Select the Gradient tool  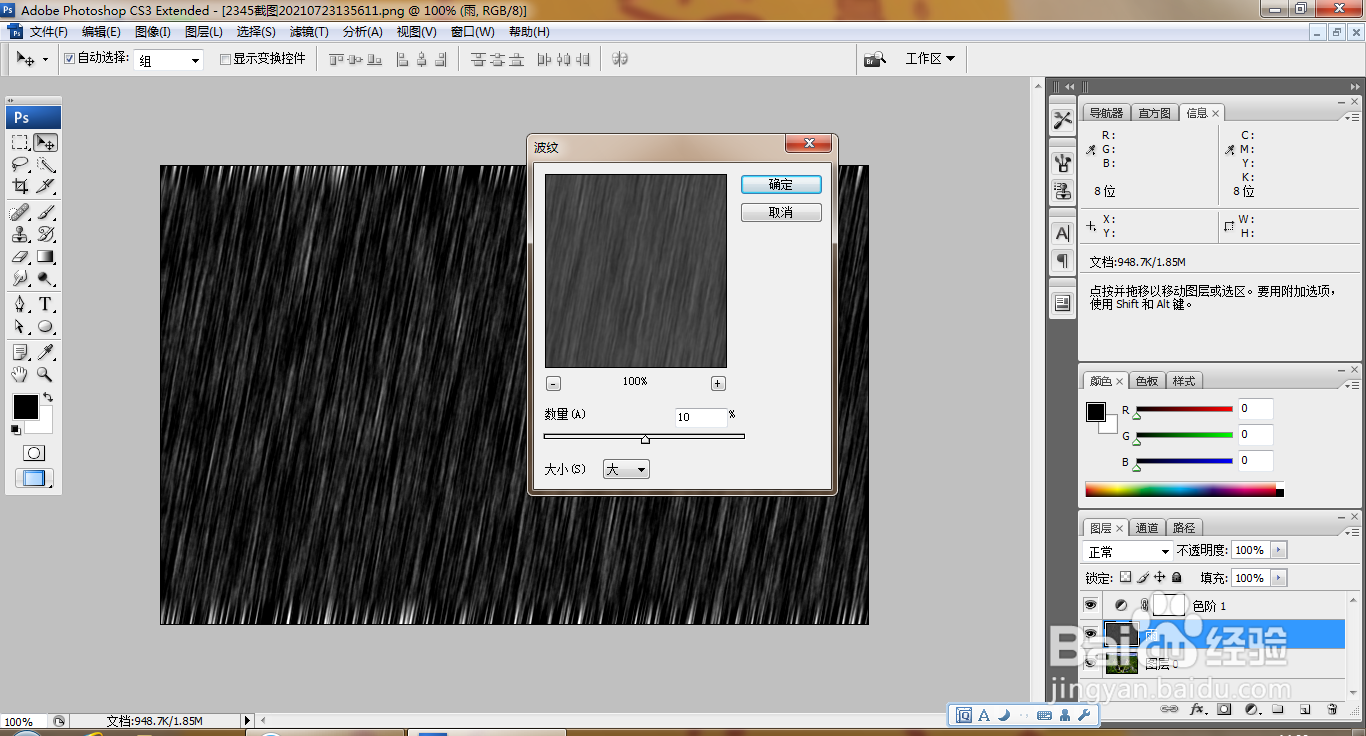point(45,257)
